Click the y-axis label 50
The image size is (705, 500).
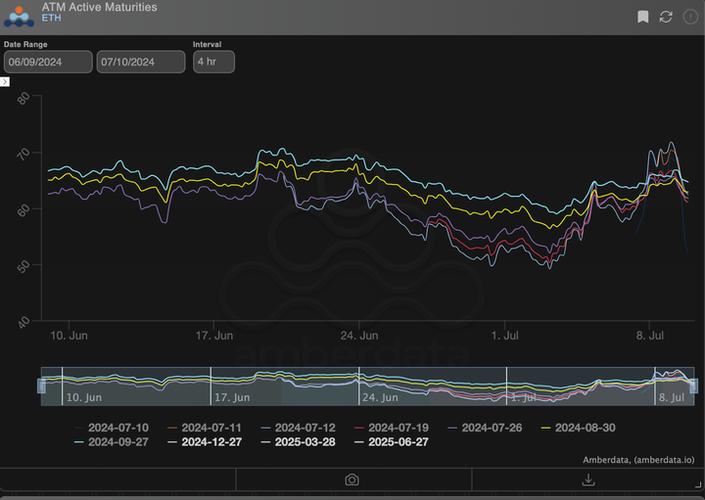click(23, 266)
